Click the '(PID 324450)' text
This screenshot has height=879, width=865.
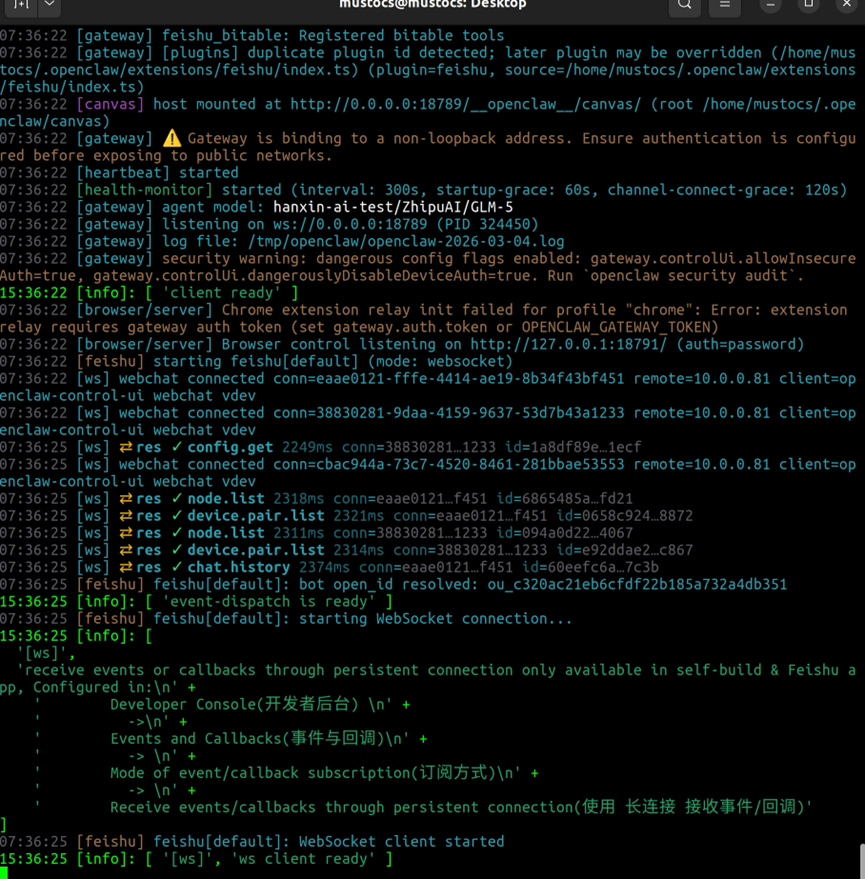coord(487,224)
